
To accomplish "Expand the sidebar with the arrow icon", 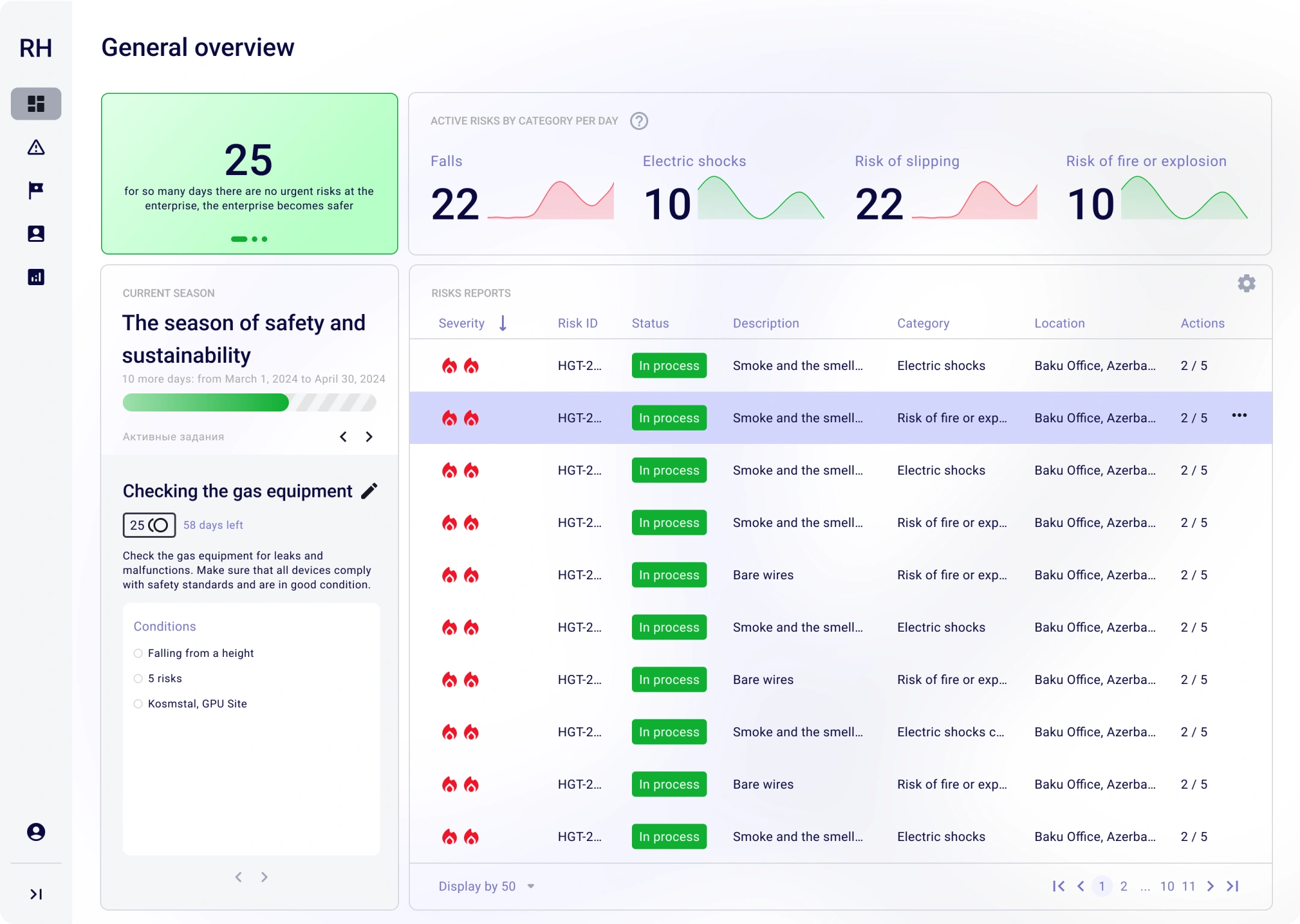I will click(x=36, y=894).
